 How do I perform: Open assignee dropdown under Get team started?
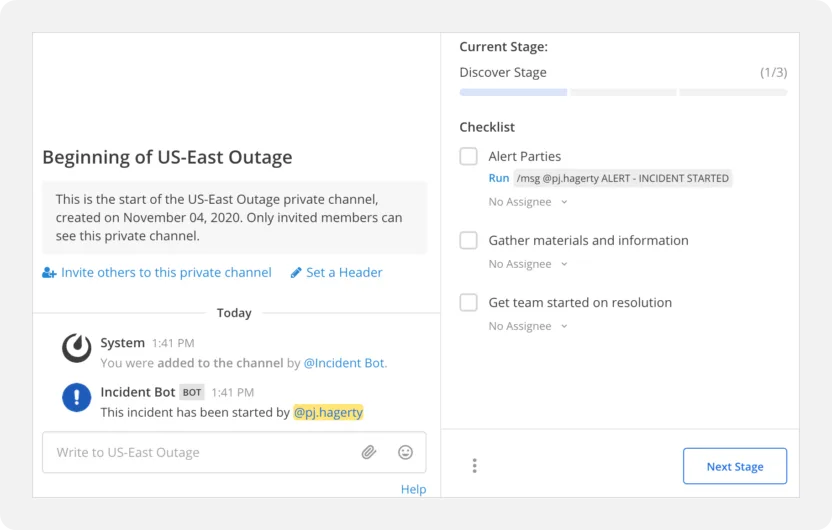[x=528, y=326]
